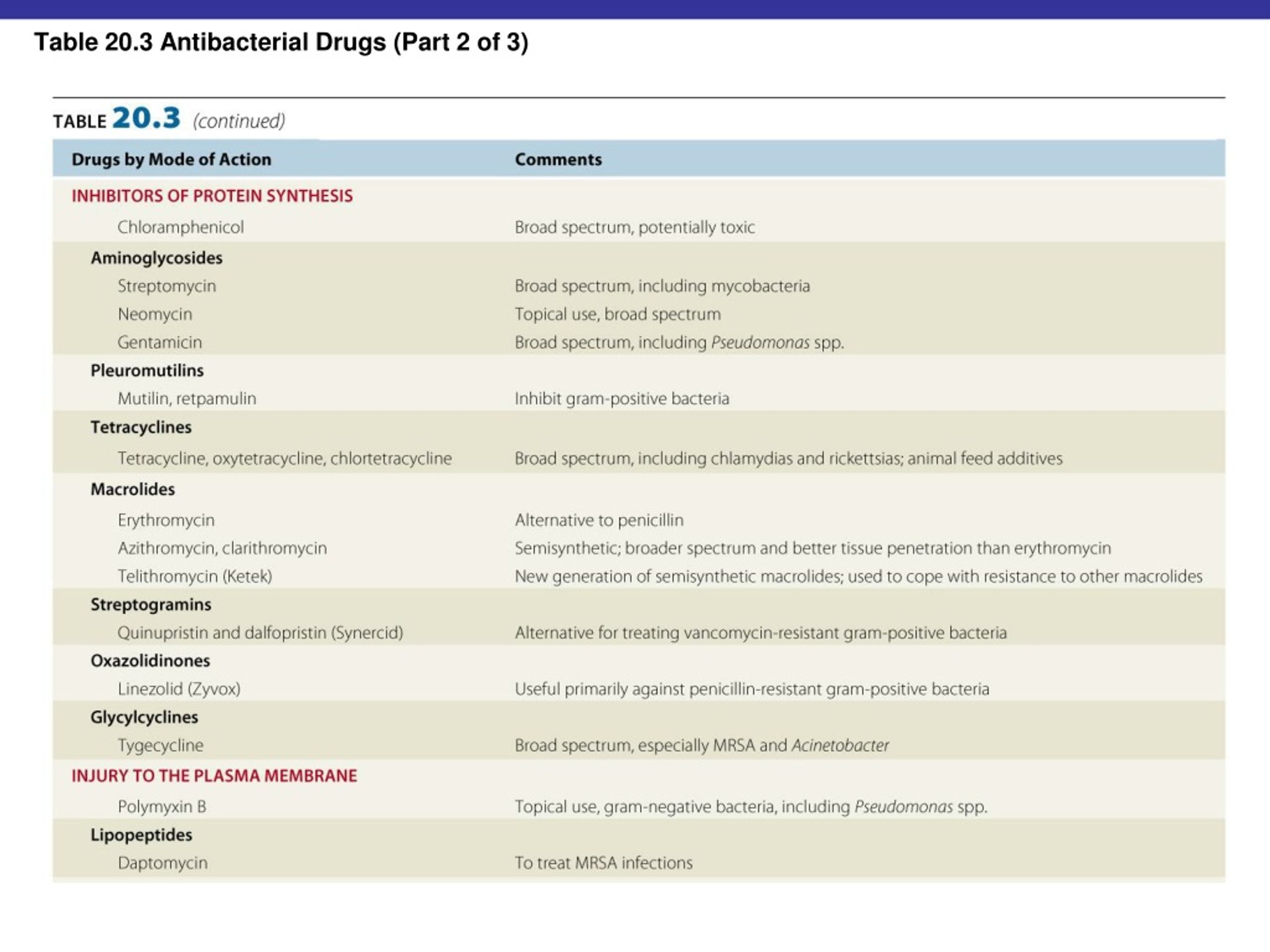
Task: Click 'Broad spectrum, potentially toxic' comment
Action: click(x=635, y=227)
